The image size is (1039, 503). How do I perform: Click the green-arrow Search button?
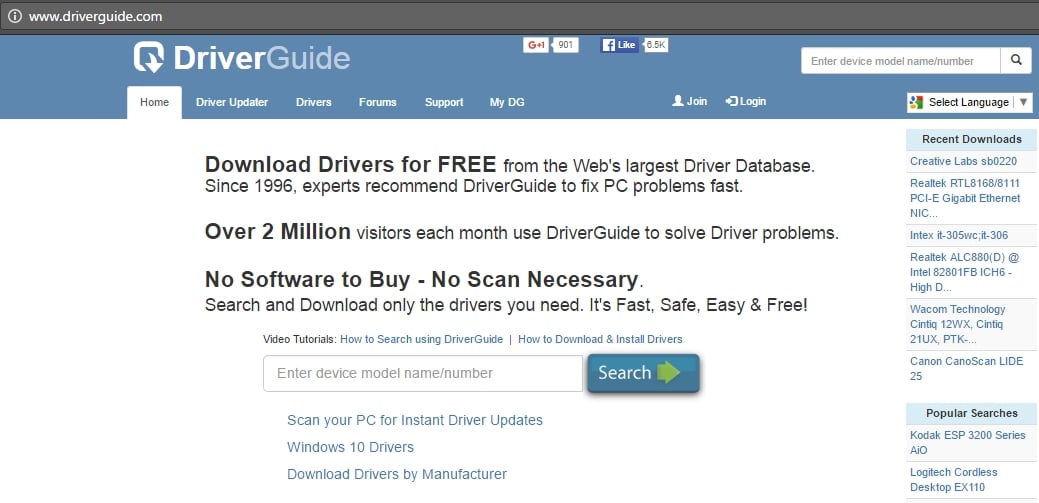coord(643,373)
